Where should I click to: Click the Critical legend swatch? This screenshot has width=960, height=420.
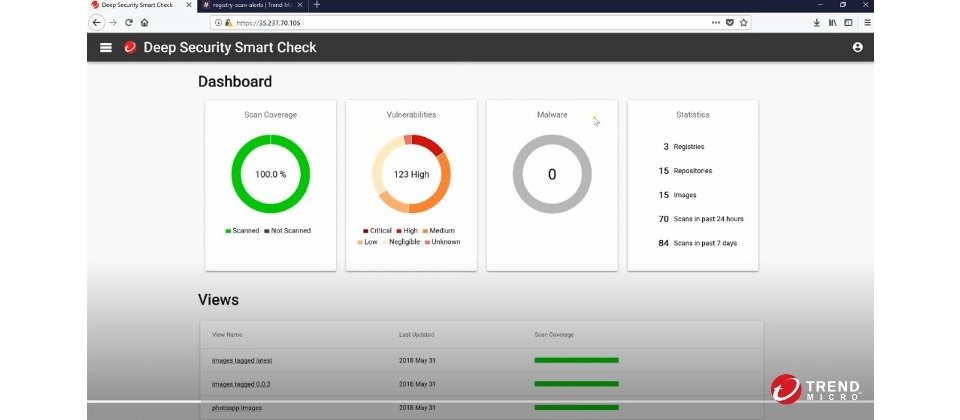pyautogui.click(x=366, y=231)
